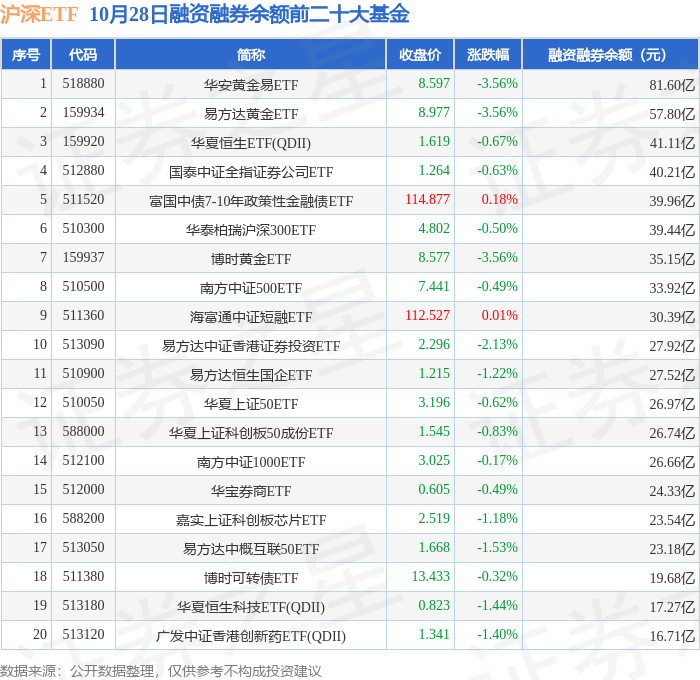Click balance value 16.71亿
This screenshot has height=680, width=700.
(x=672, y=636)
